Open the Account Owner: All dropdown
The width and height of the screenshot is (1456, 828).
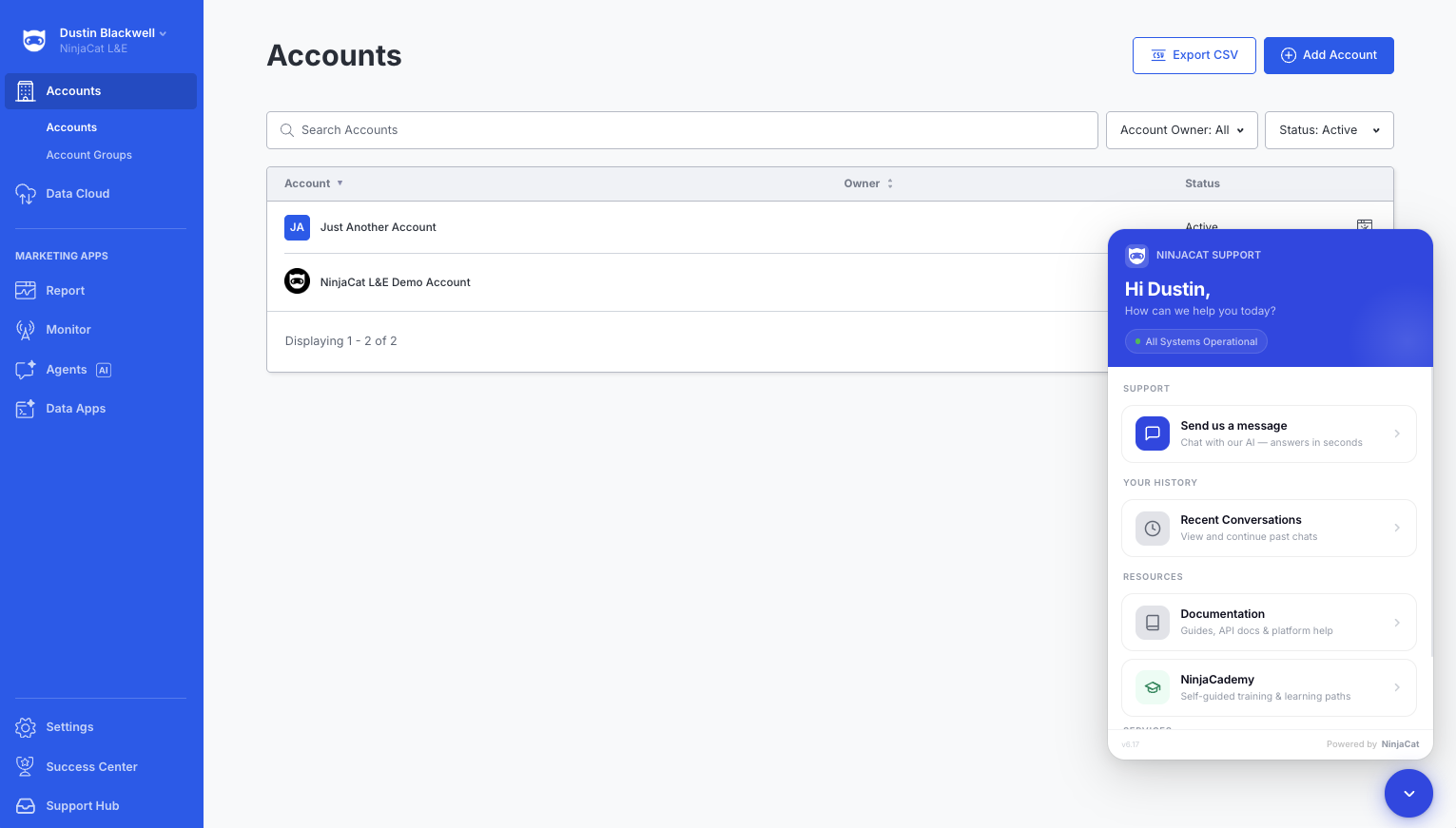click(x=1182, y=130)
